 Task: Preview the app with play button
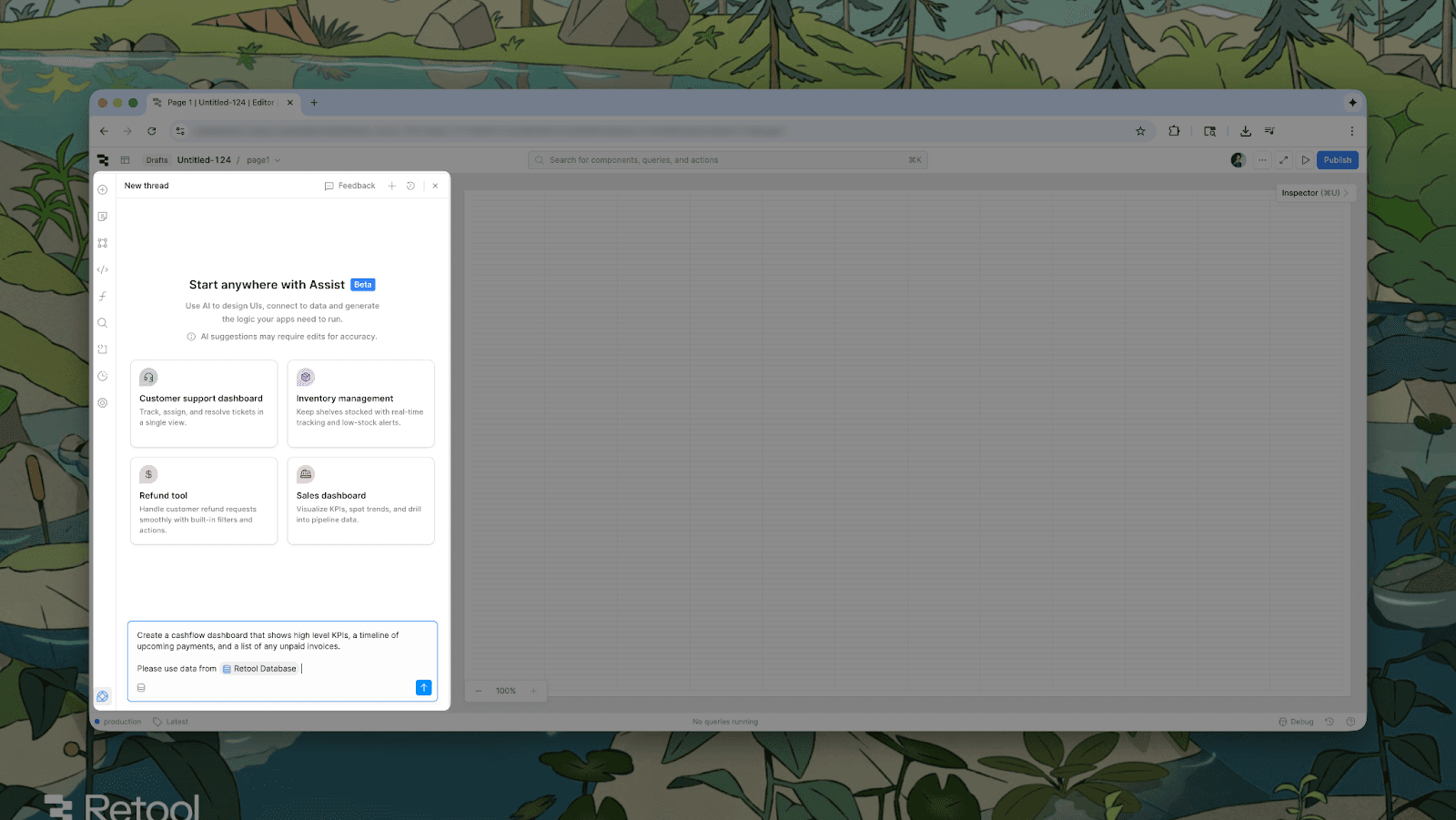(1306, 160)
